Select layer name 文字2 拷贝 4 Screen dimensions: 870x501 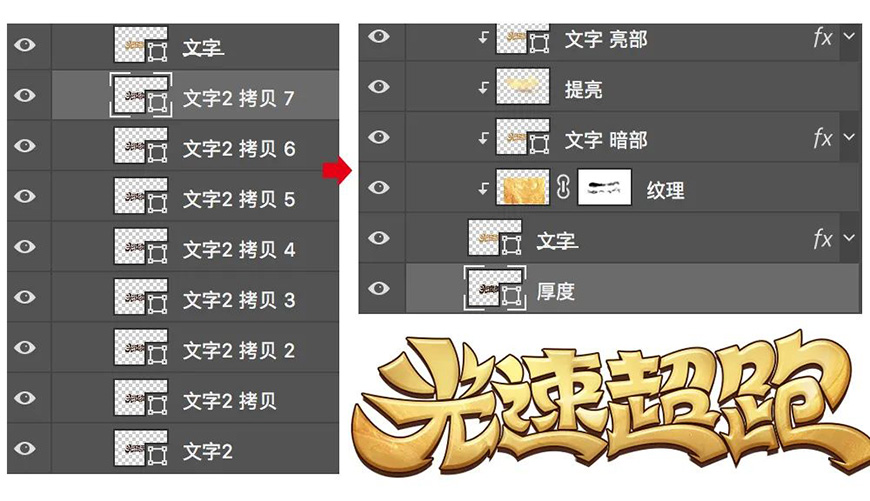pyautogui.click(x=239, y=250)
